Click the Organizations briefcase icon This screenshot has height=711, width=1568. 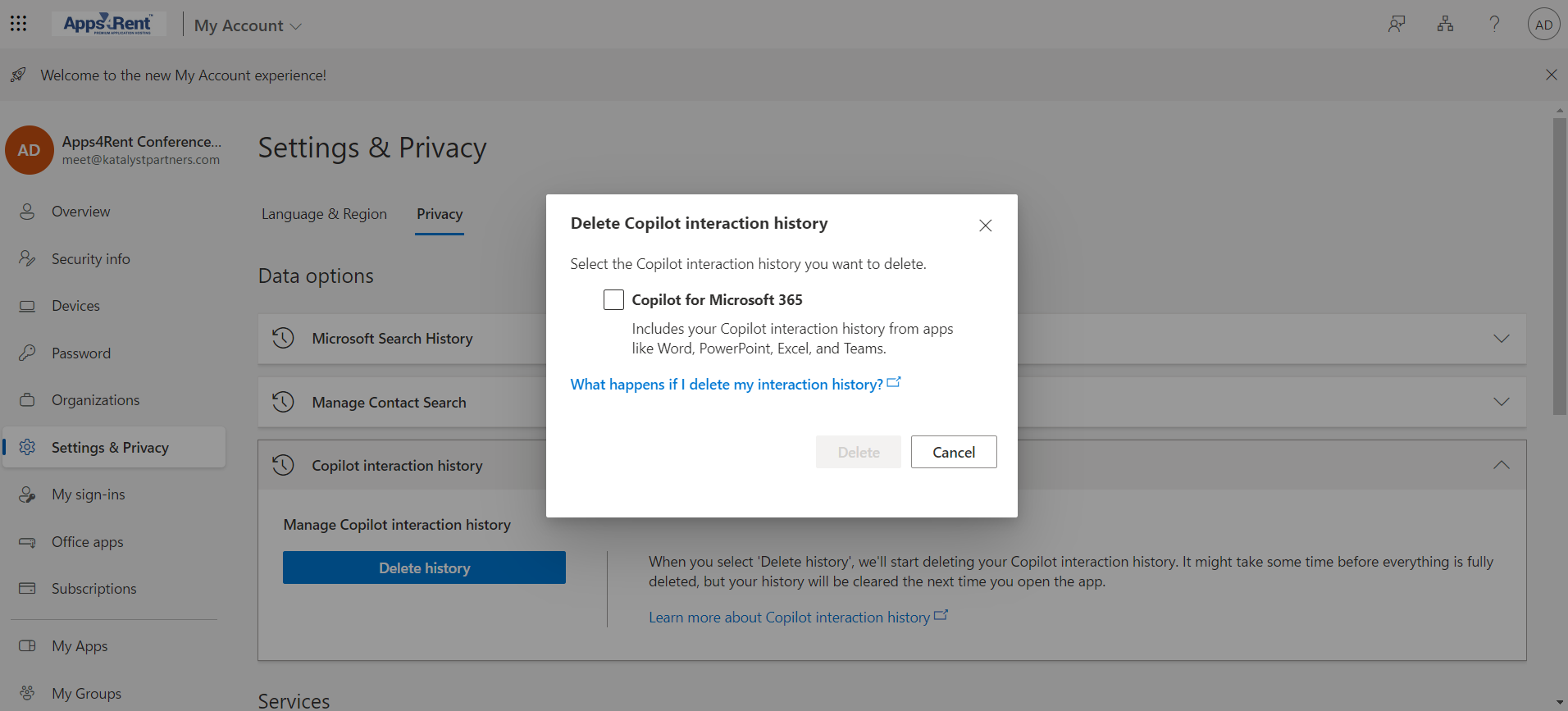pyautogui.click(x=27, y=400)
